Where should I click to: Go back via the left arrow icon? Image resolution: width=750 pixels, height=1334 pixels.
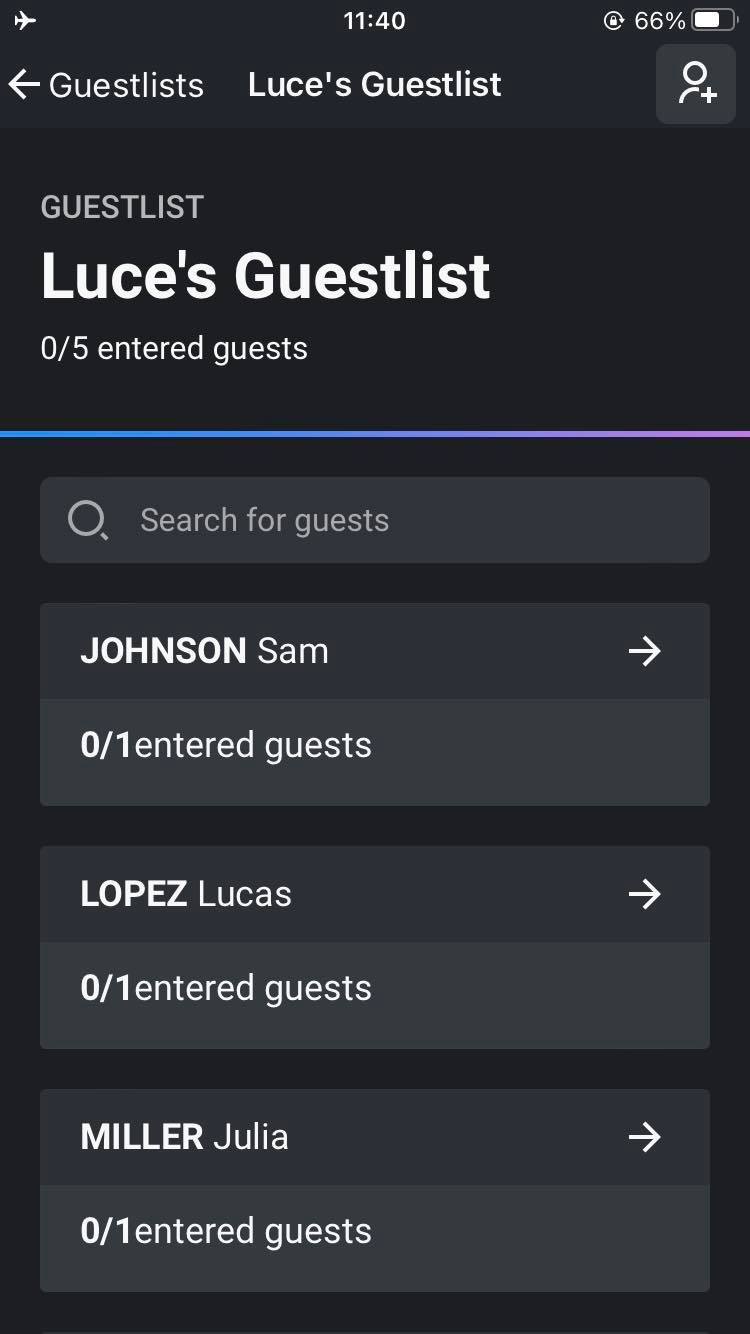(24, 85)
